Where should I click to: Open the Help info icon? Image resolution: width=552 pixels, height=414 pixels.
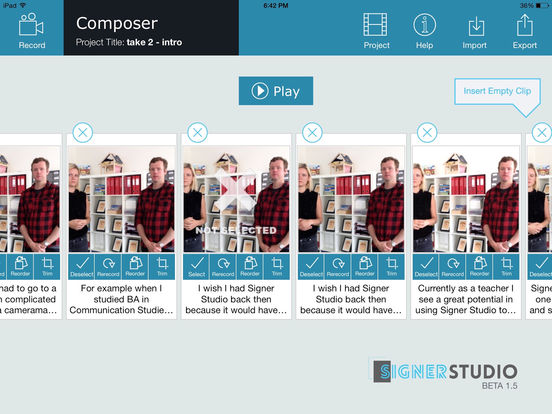[424, 31]
